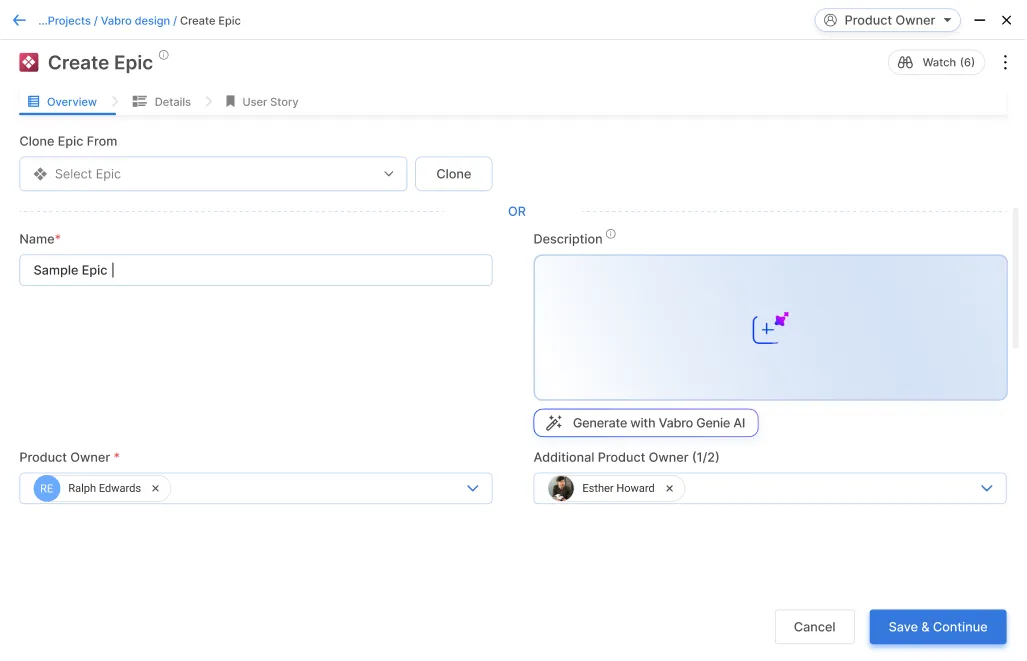This screenshot has width=1027, height=661.
Task: Click the back arrow icon
Action: pyautogui.click(x=19, y=20)
